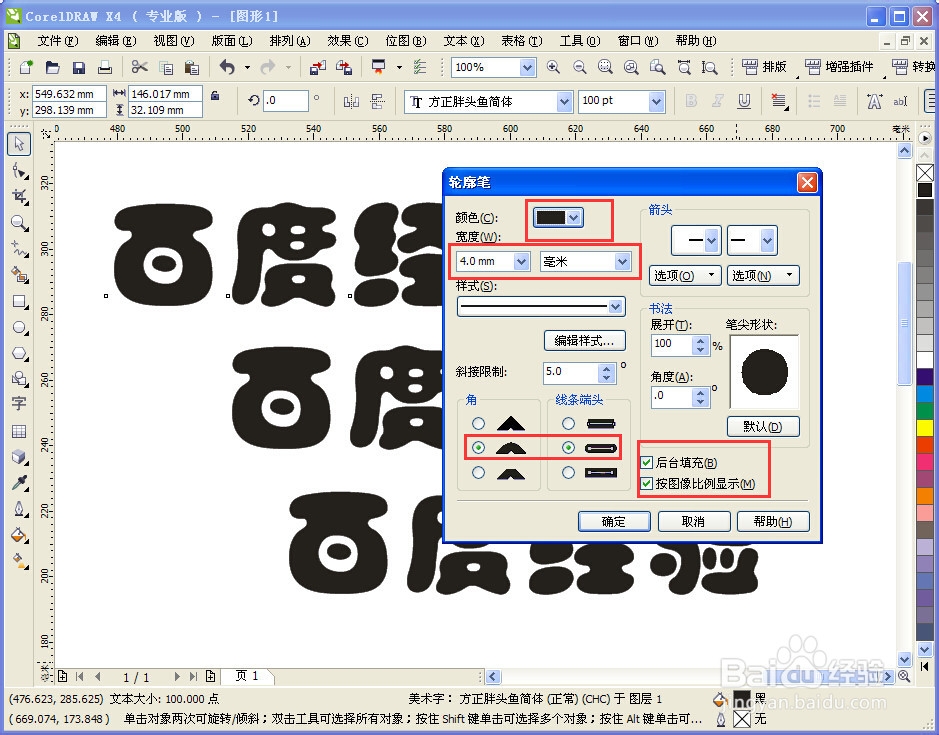
Task: Click the Undo arrow icon
Action: [x=227, y=67]
